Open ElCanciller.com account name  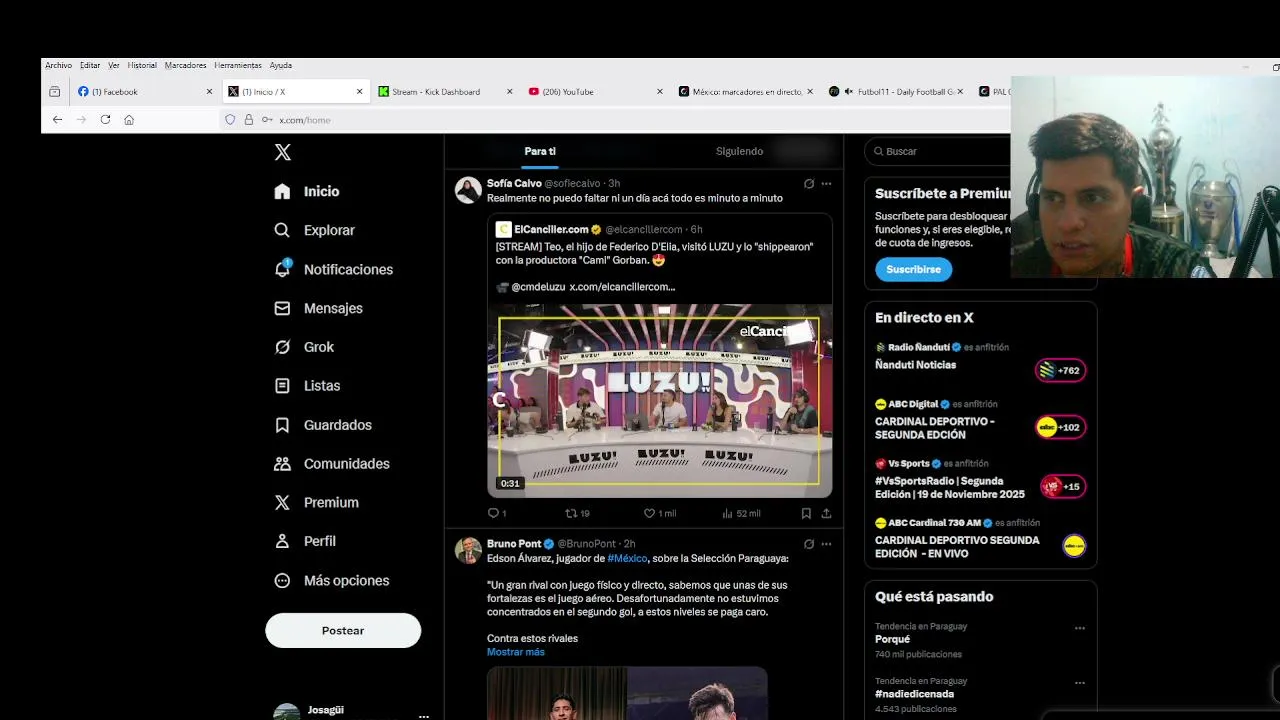point(551,229)
